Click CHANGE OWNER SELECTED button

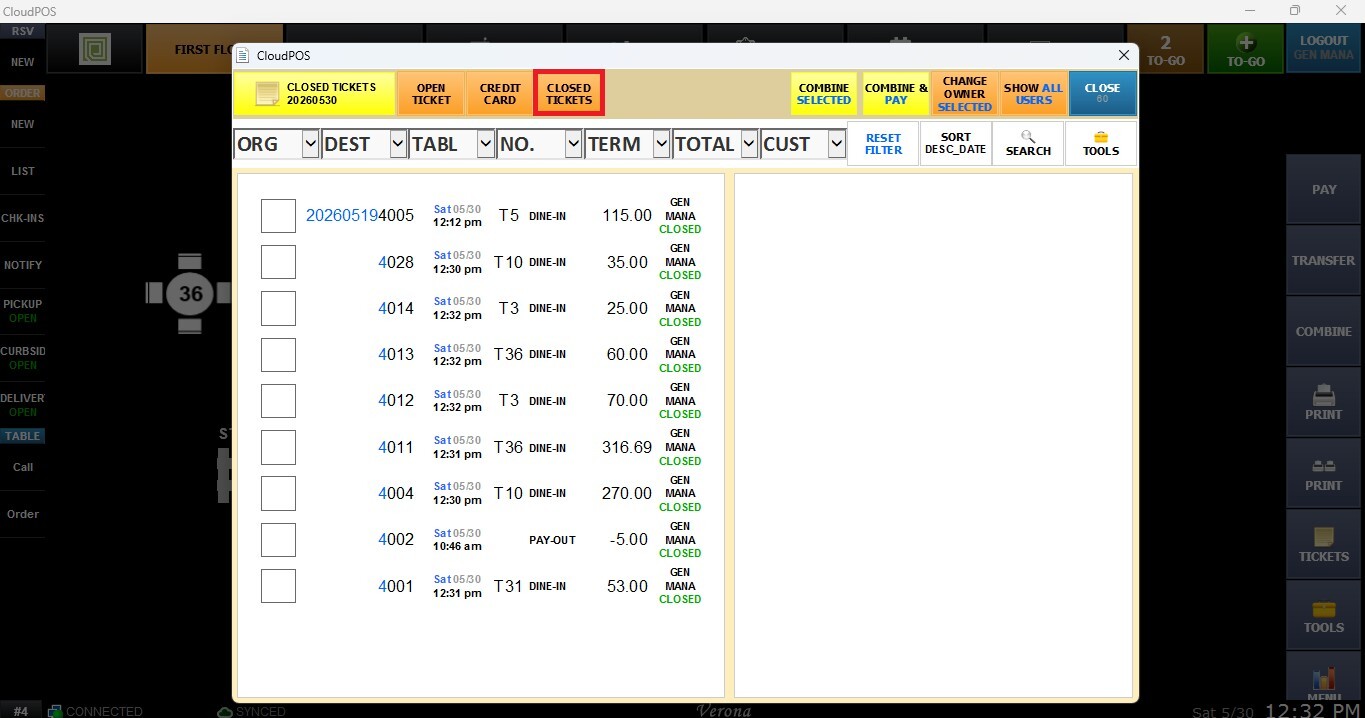click(x=965, y=94)
